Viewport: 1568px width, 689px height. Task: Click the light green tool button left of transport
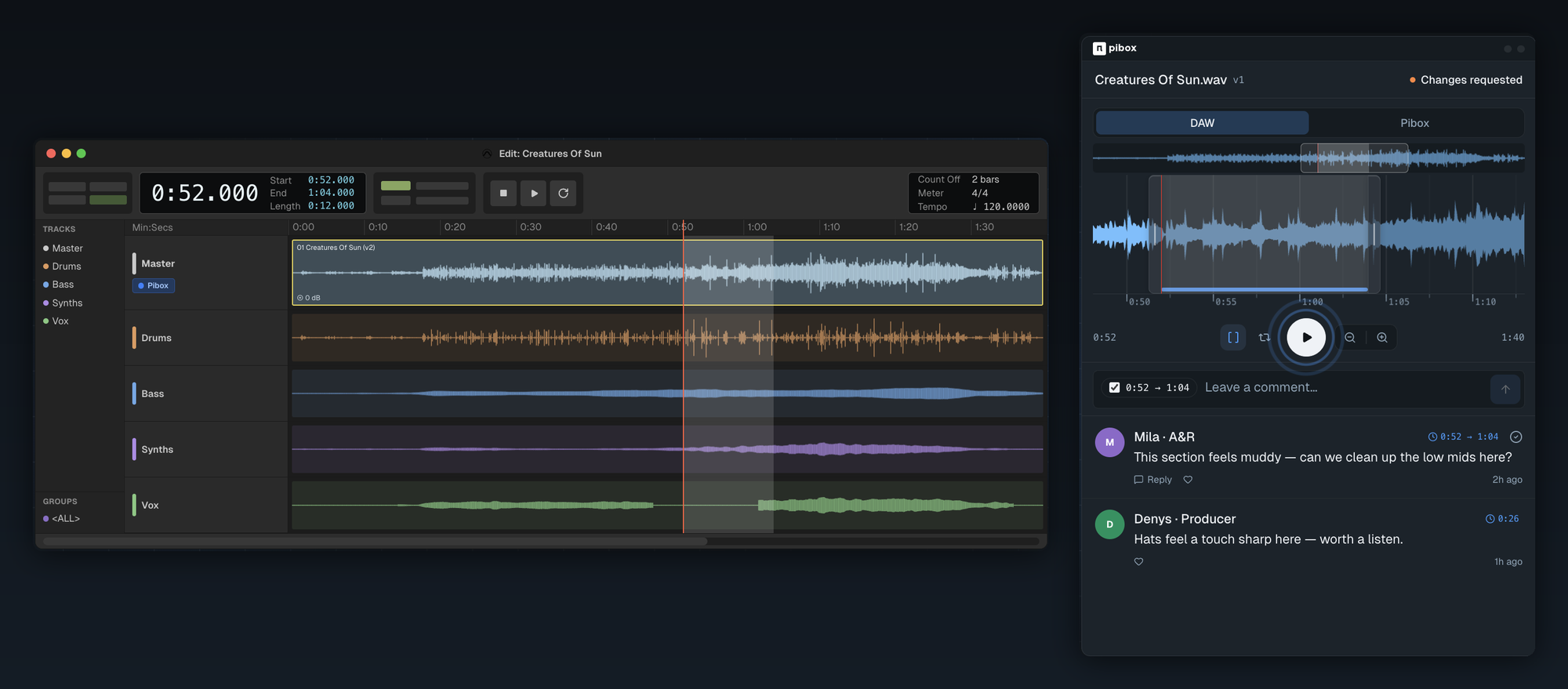(x=396, y=186)
